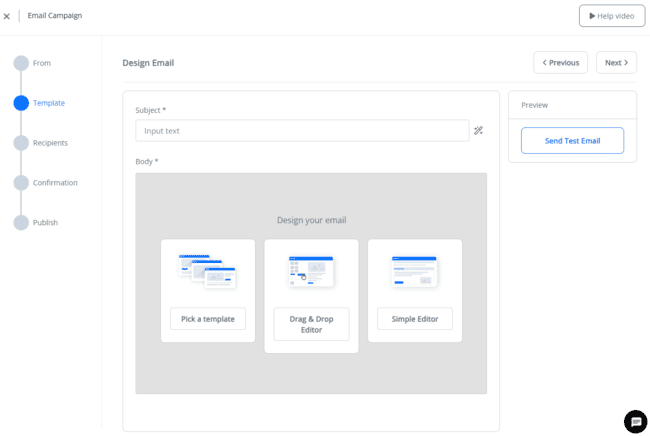
Task: Go to the Previous step
Action: click(x=560, y=63)
